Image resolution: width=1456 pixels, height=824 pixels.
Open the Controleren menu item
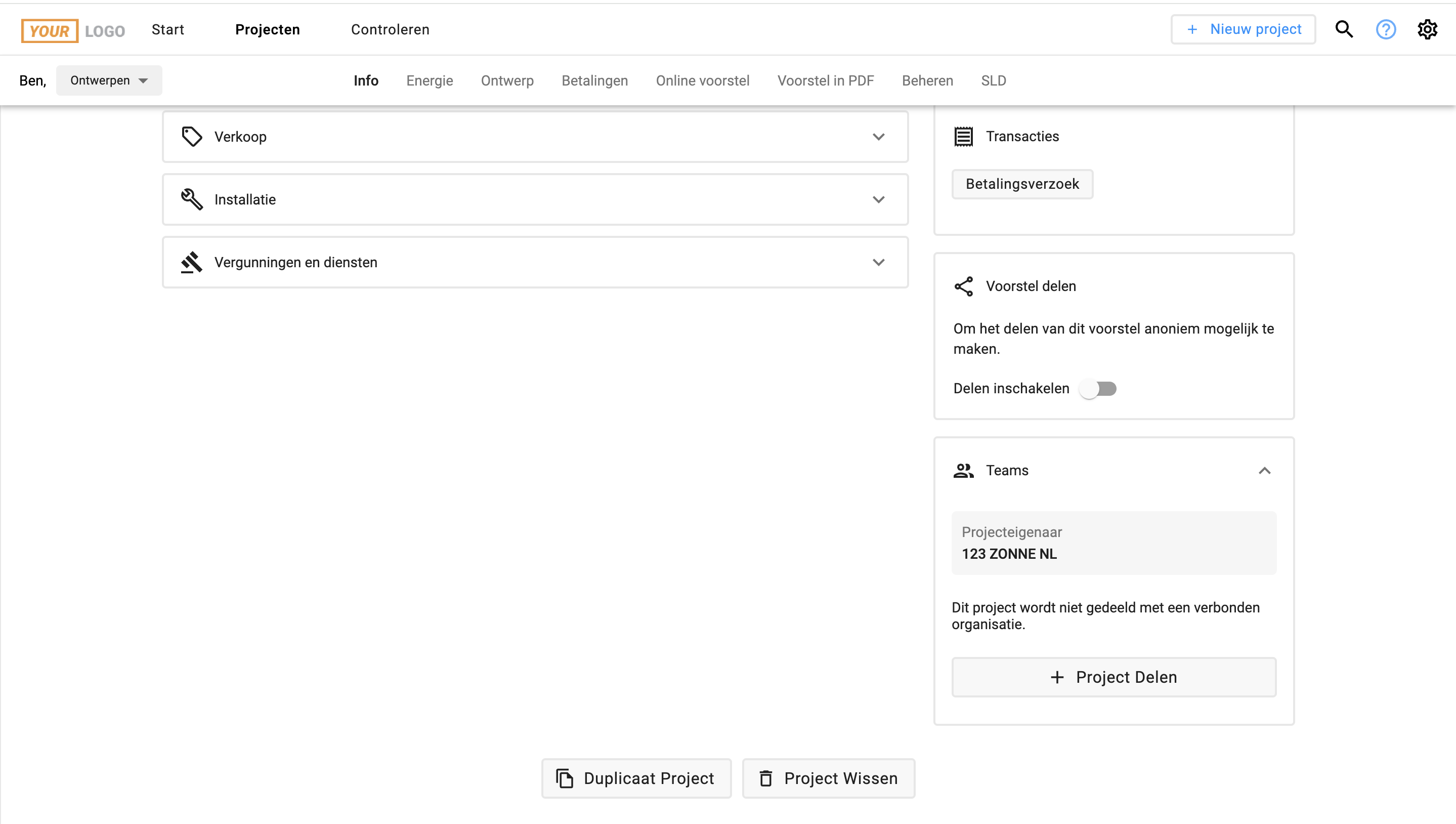pos(390,29)
